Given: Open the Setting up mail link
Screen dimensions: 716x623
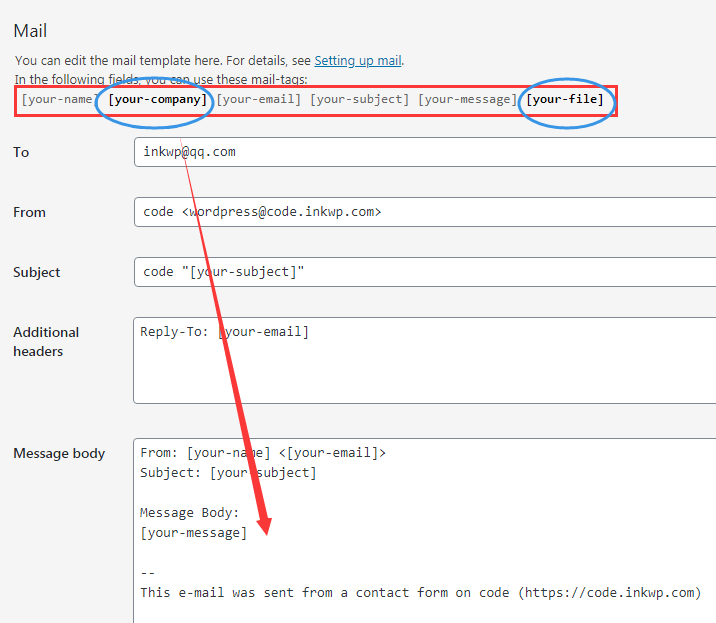Looking at the screenshot, I should [358, 60].
